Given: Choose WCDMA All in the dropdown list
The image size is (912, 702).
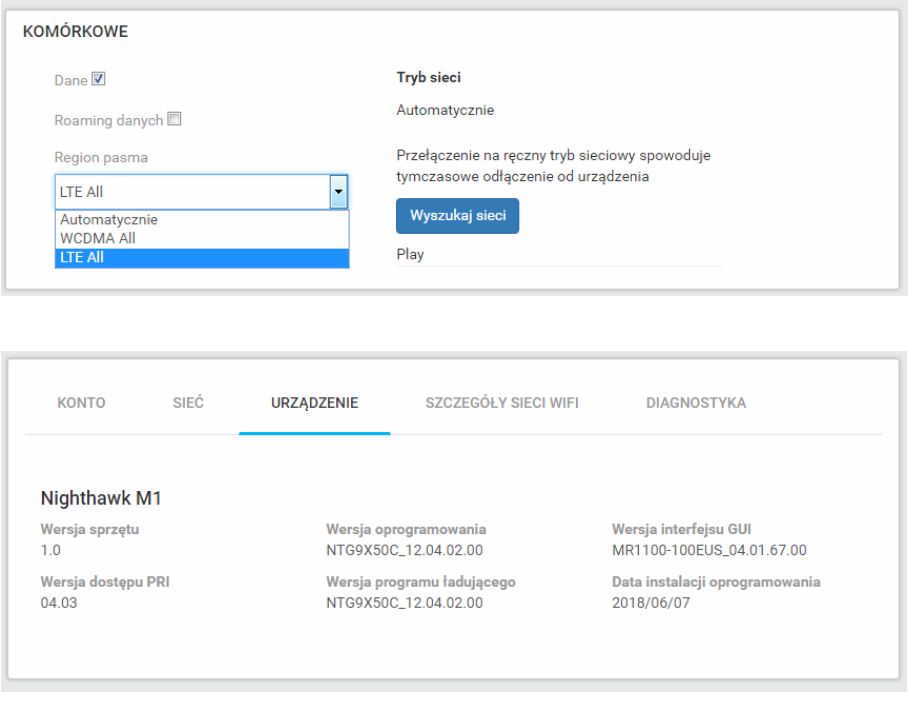Looking at the screenshot, I should (x=98, y=238).
